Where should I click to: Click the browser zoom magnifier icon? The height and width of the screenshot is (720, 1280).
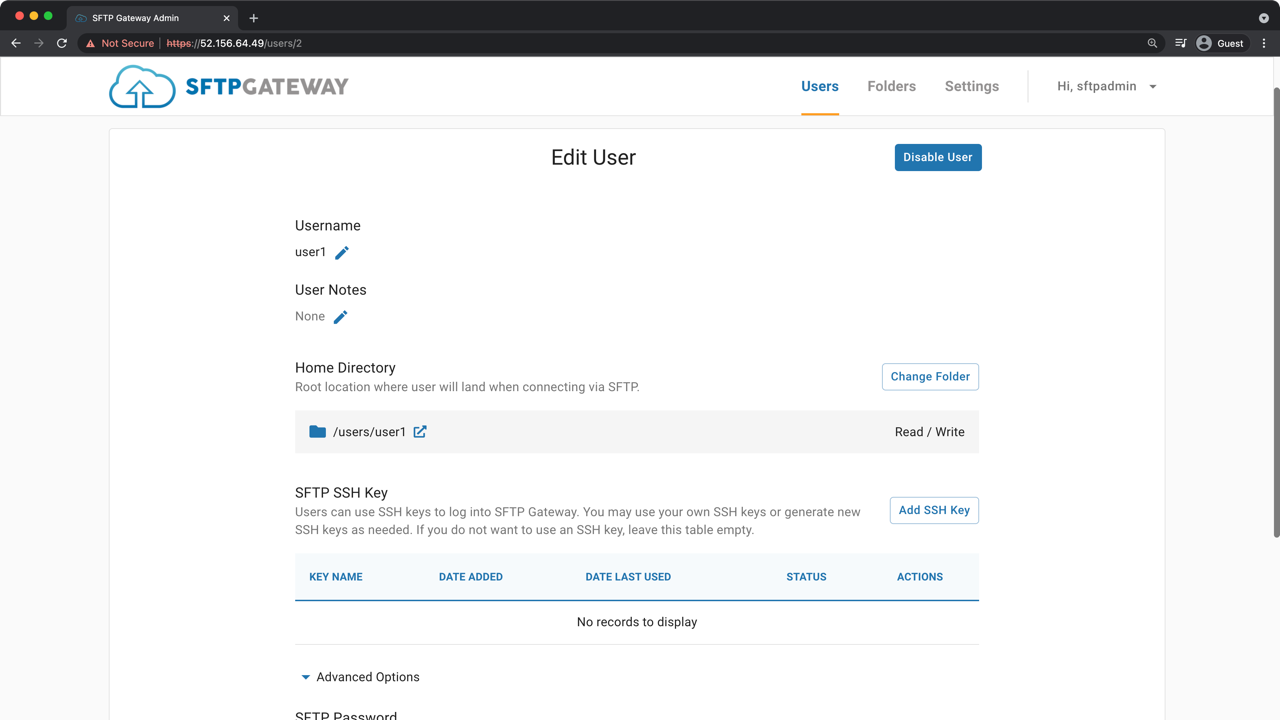[1152, 43]
